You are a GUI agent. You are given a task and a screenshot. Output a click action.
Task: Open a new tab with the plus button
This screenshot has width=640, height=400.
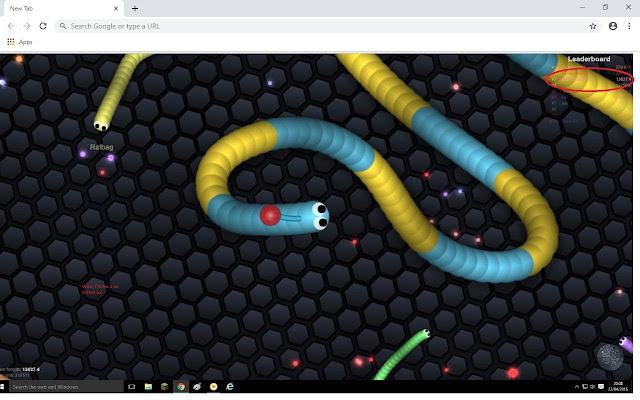point(135,8)
